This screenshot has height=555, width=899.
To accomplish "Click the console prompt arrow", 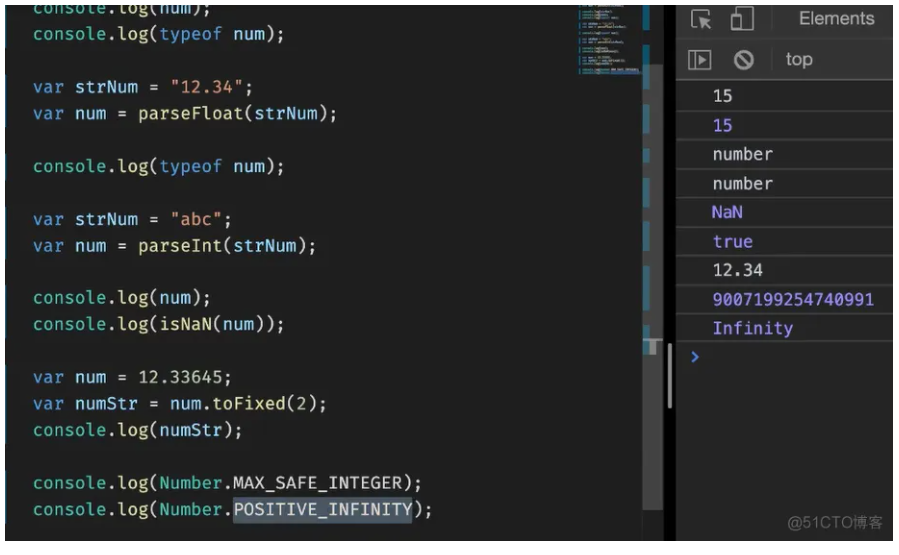I will tap(695, 357).
